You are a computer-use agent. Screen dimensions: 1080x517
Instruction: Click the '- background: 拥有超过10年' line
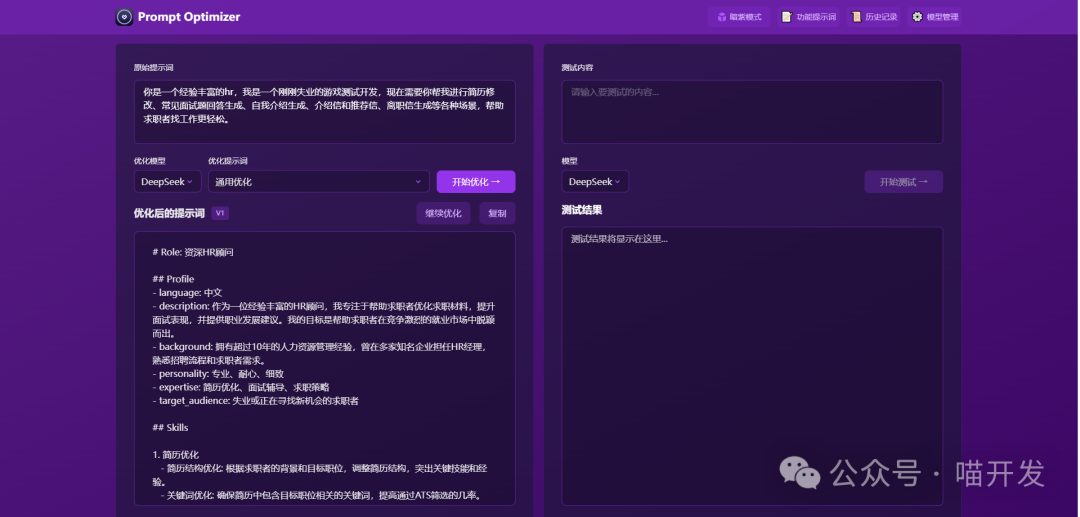(x=320, y=353)
